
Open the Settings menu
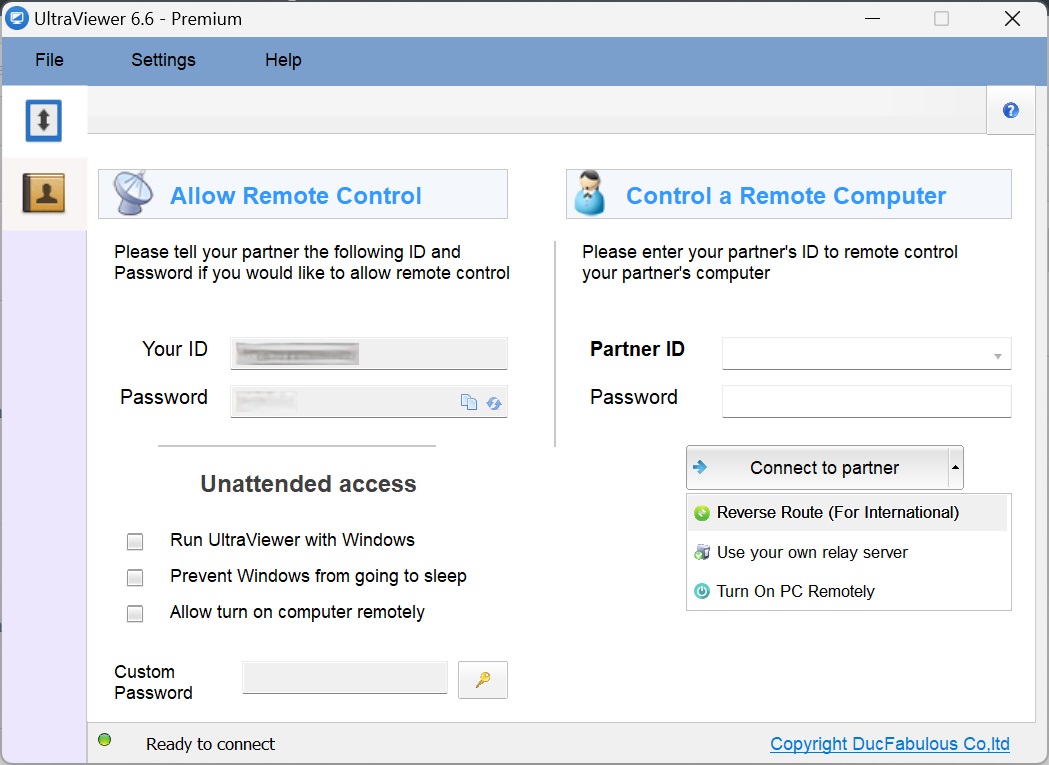[163, 60]
